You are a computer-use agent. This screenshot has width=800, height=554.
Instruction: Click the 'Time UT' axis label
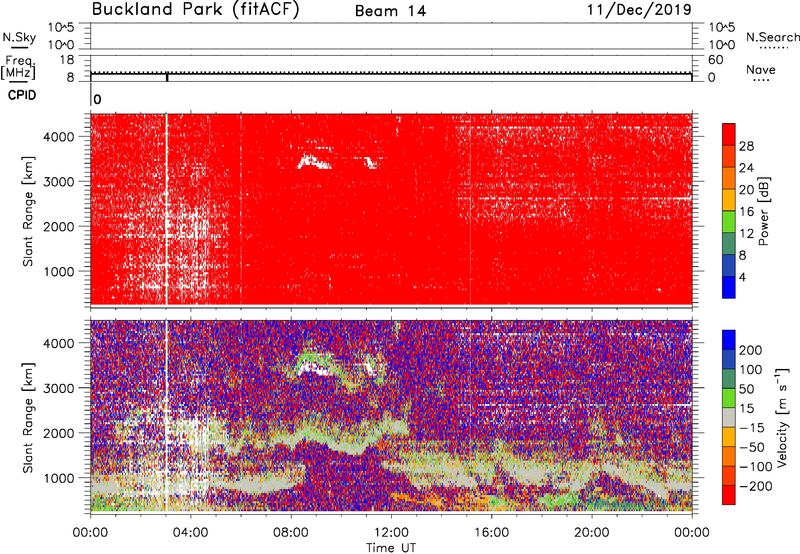click(x=391, y=547)
